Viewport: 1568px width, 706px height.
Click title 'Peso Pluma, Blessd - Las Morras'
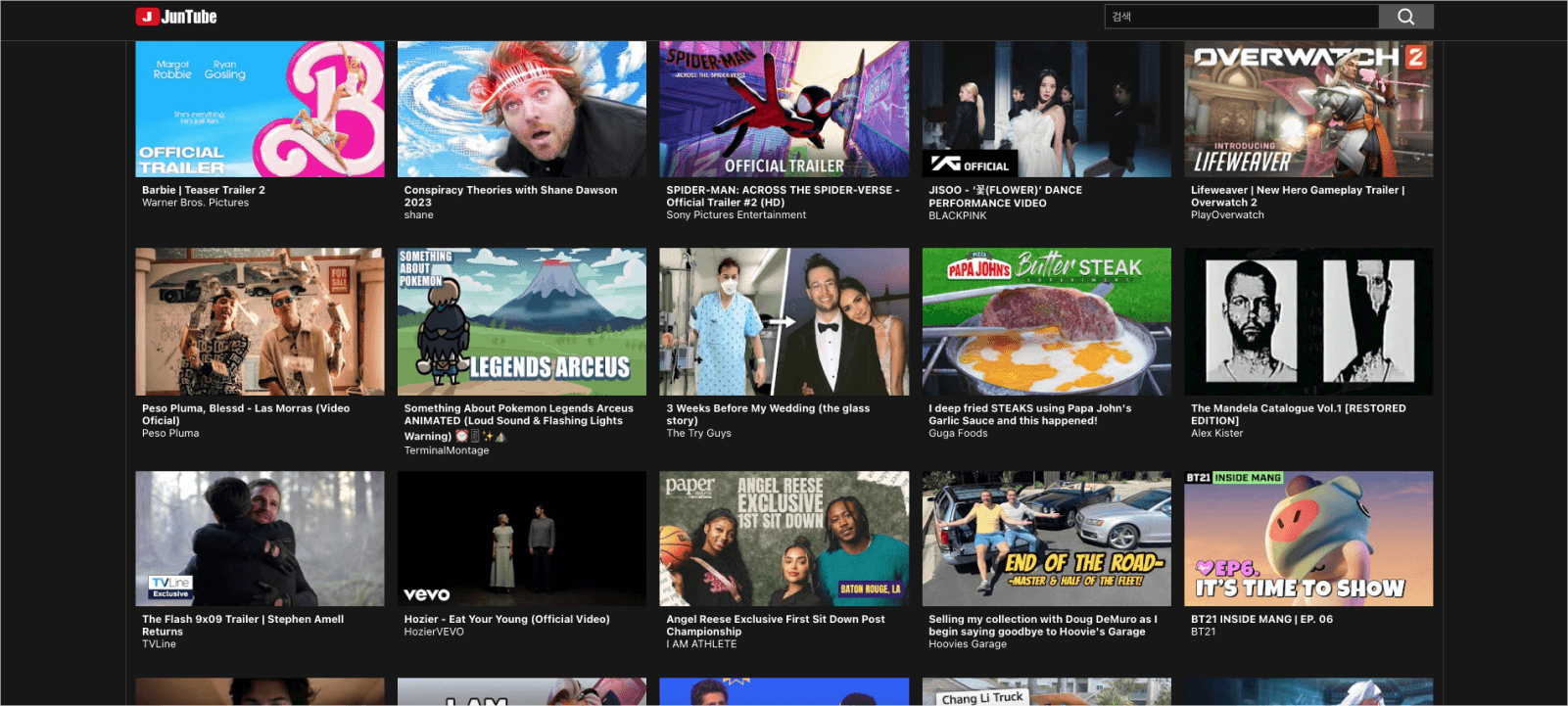click(246, 414)
